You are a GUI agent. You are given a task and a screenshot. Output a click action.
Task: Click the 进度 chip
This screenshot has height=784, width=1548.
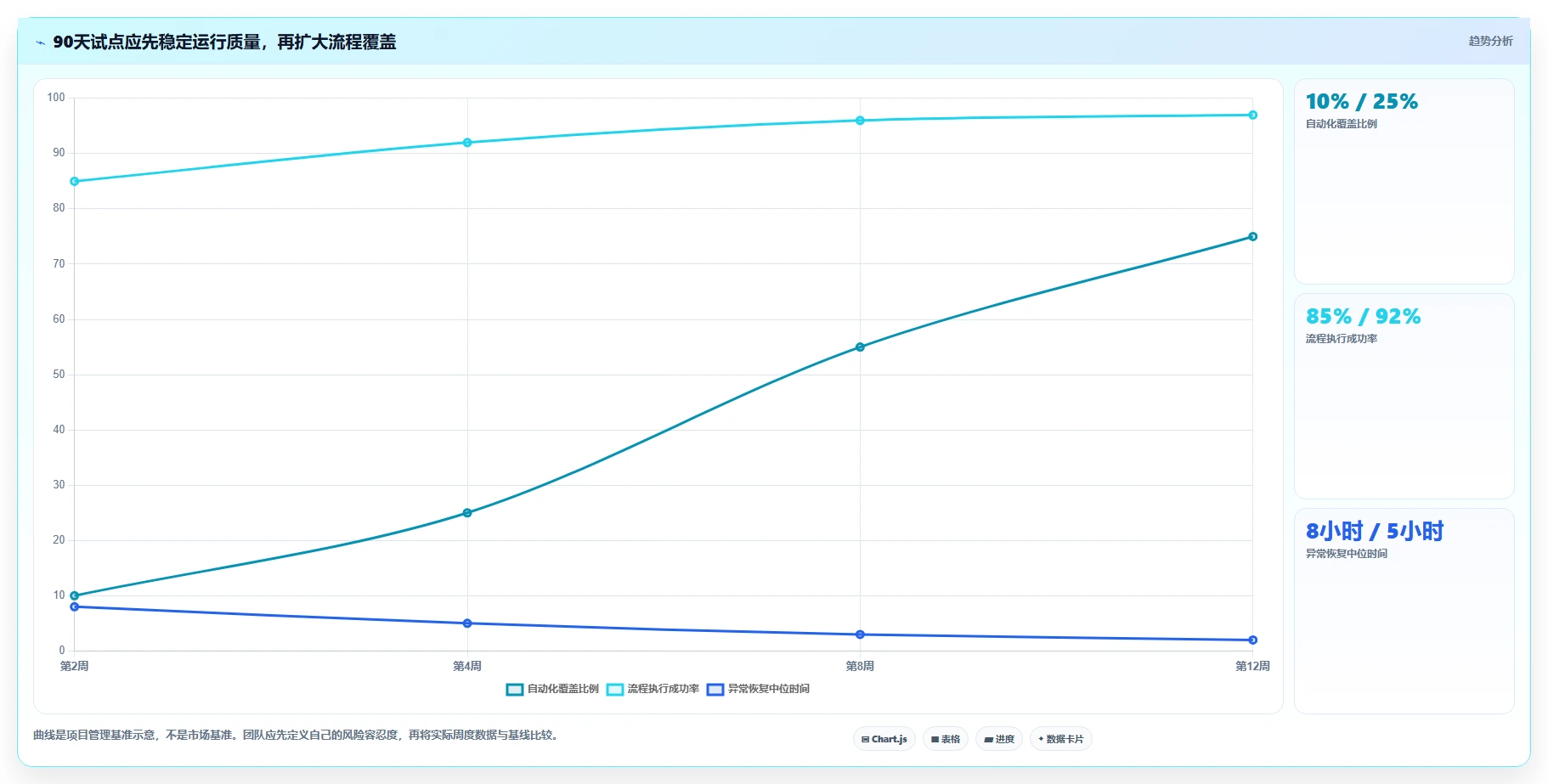[998, 739]
